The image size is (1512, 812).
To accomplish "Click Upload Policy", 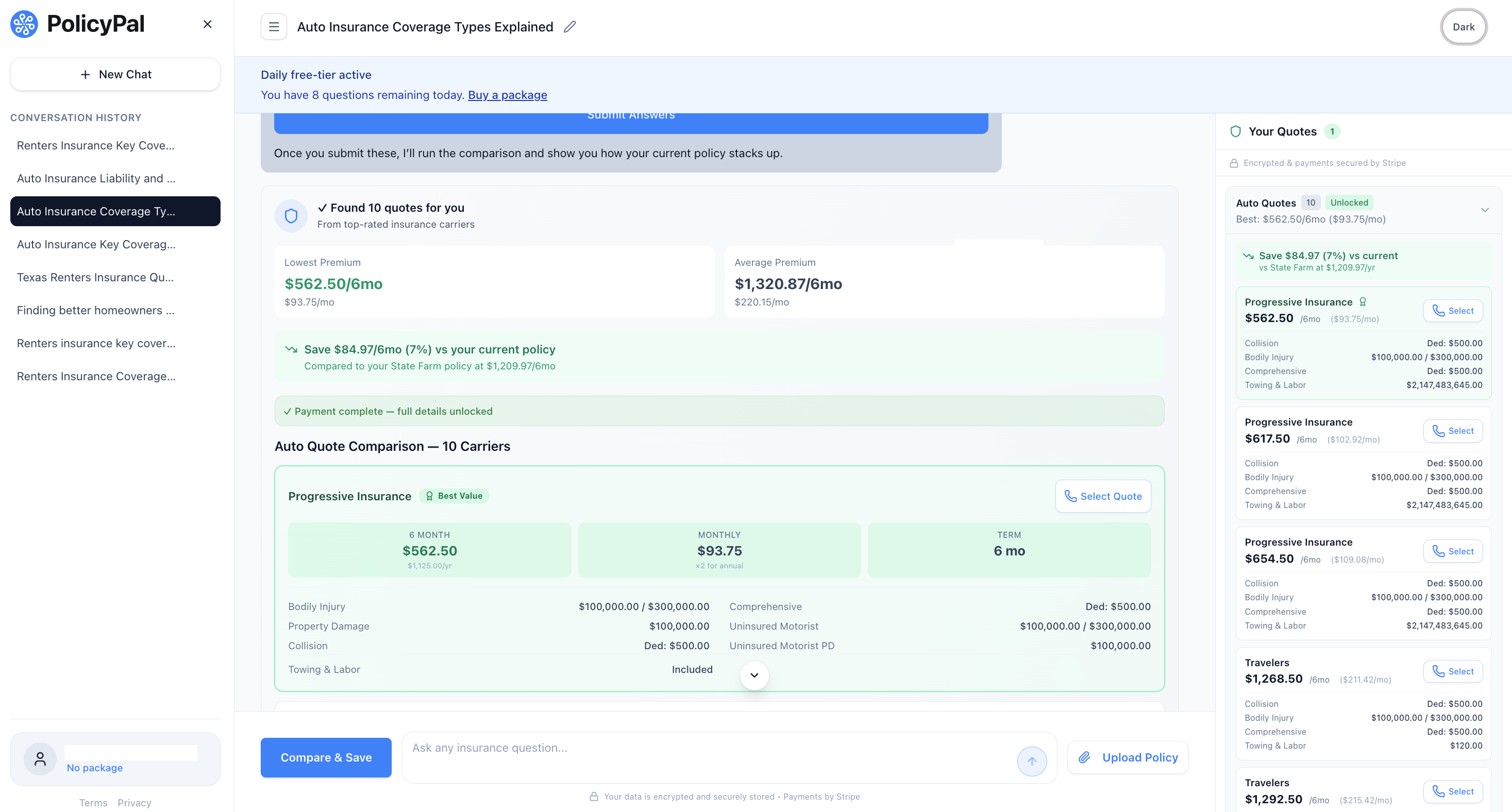I will click(1128, 757).
